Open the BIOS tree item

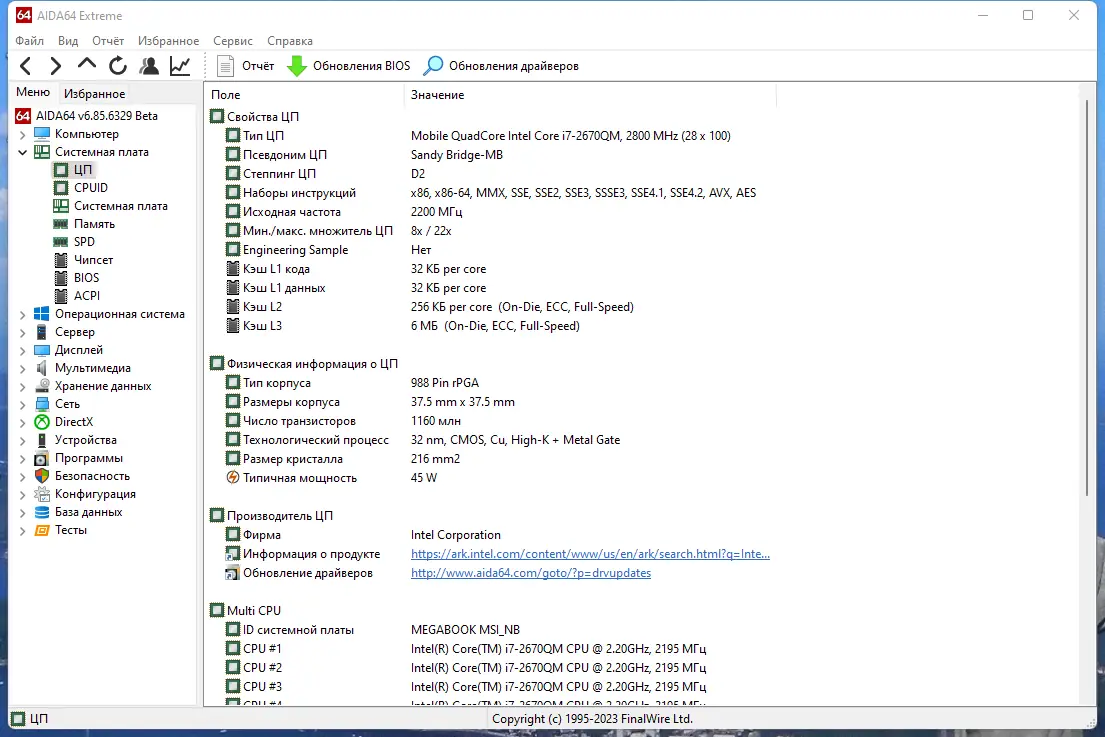click(x=78, y=278)
